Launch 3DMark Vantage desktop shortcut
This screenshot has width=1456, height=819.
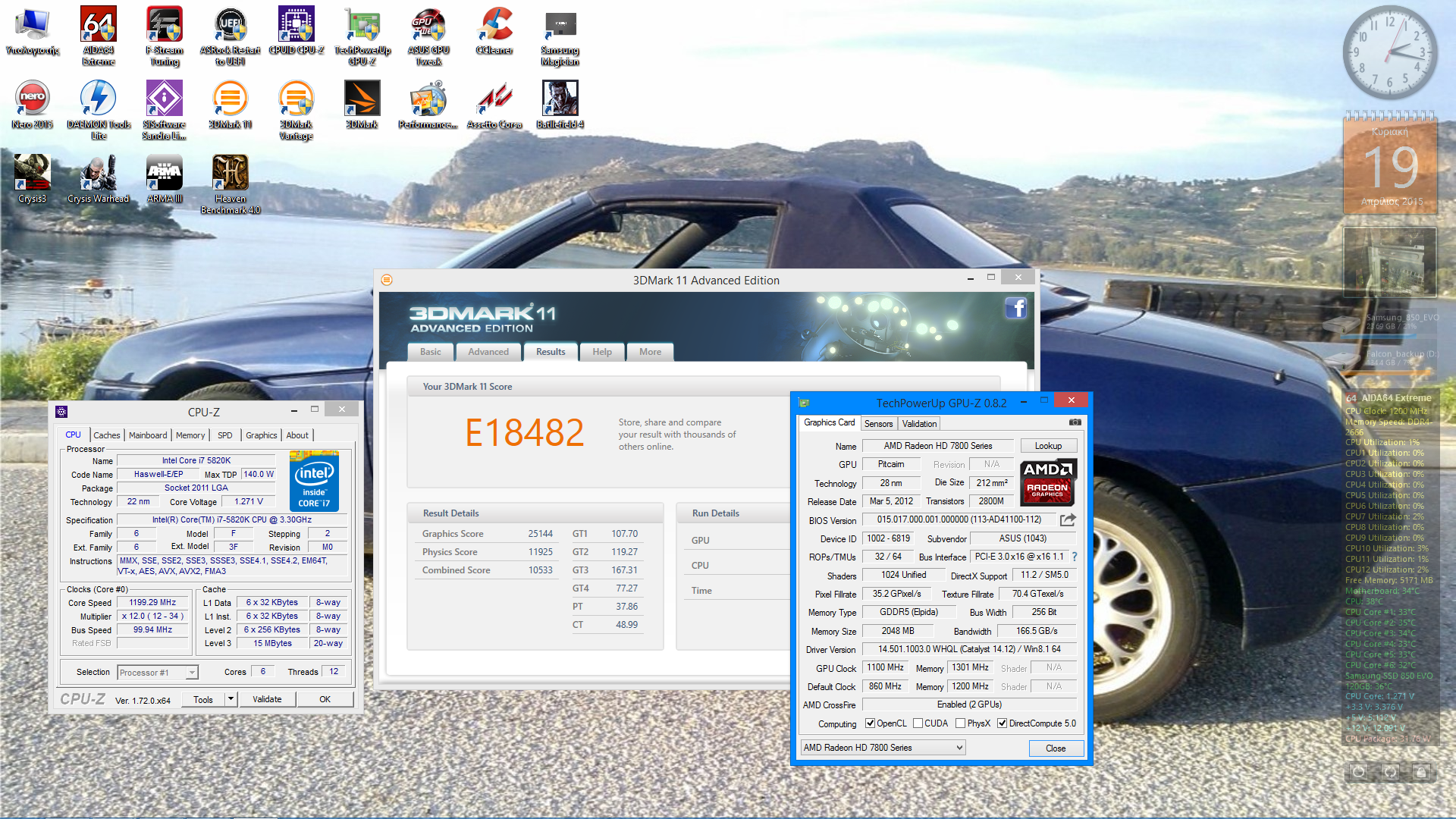coord(297,110)
